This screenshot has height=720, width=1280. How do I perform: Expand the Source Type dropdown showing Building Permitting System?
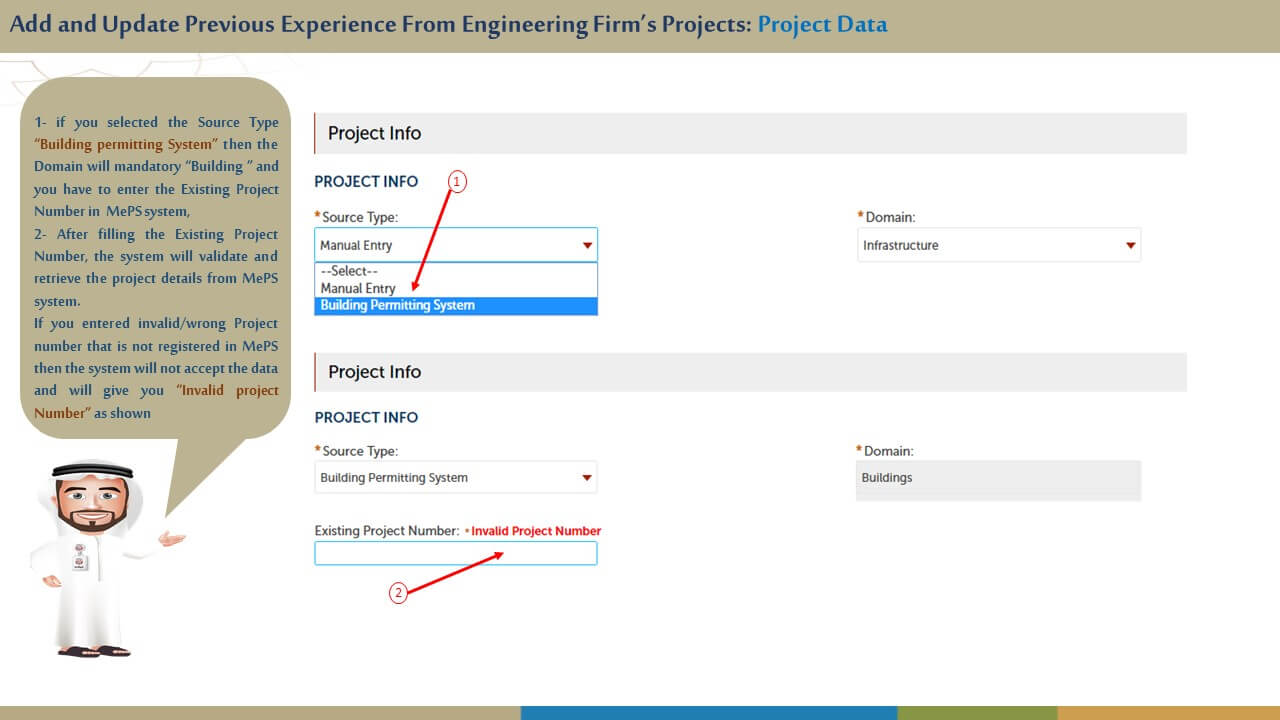[x=456, y=478]
